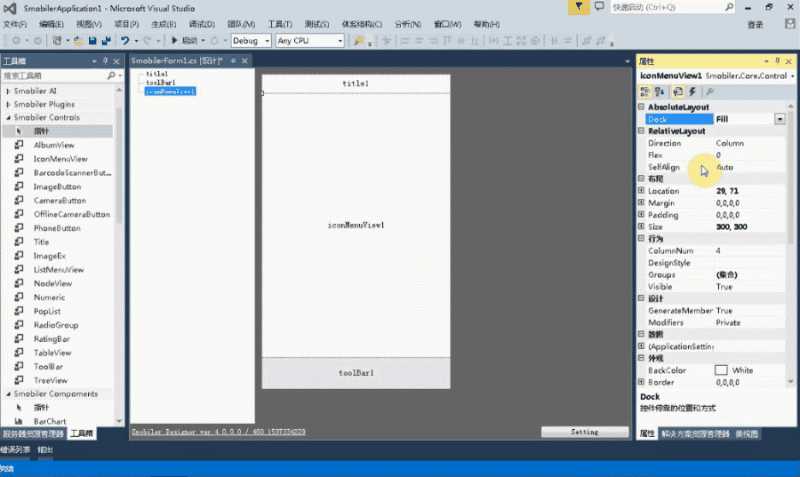Switch Properties panel to Categorized view icon

pyautogui.click(x=645, y=91)
